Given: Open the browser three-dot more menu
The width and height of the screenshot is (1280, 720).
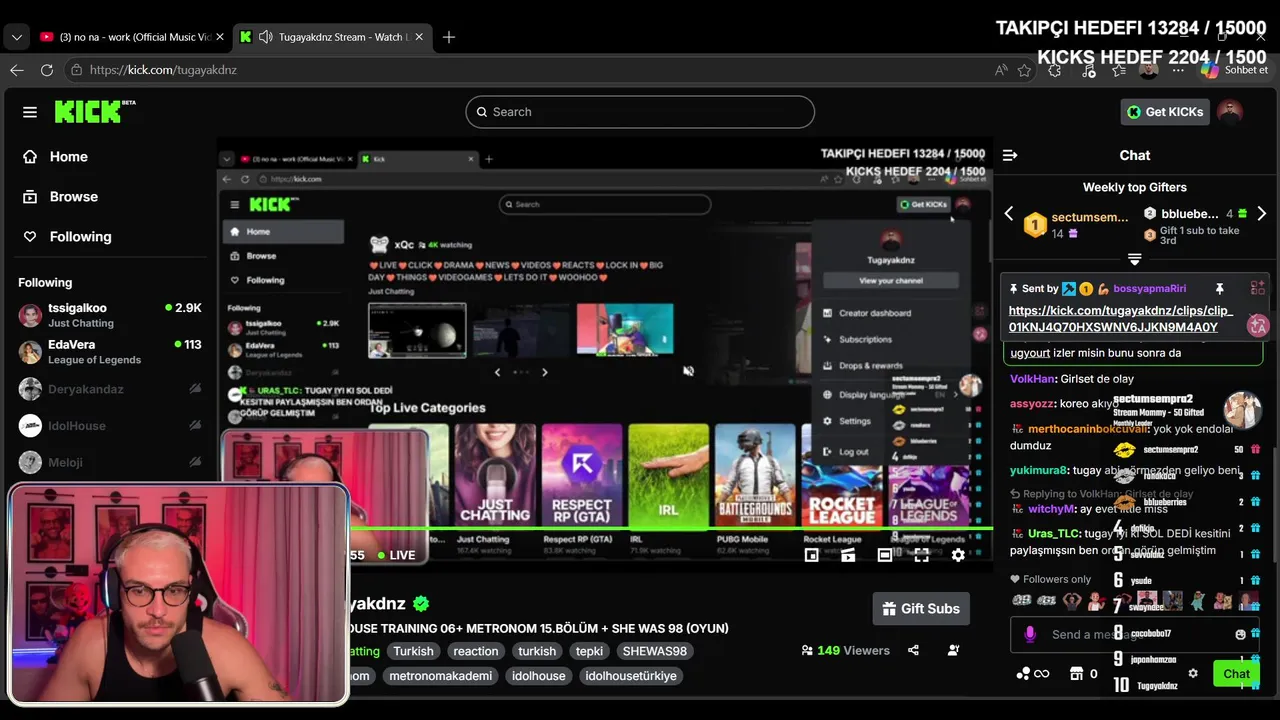Looking at the screenshot, I should point(1180,70).
